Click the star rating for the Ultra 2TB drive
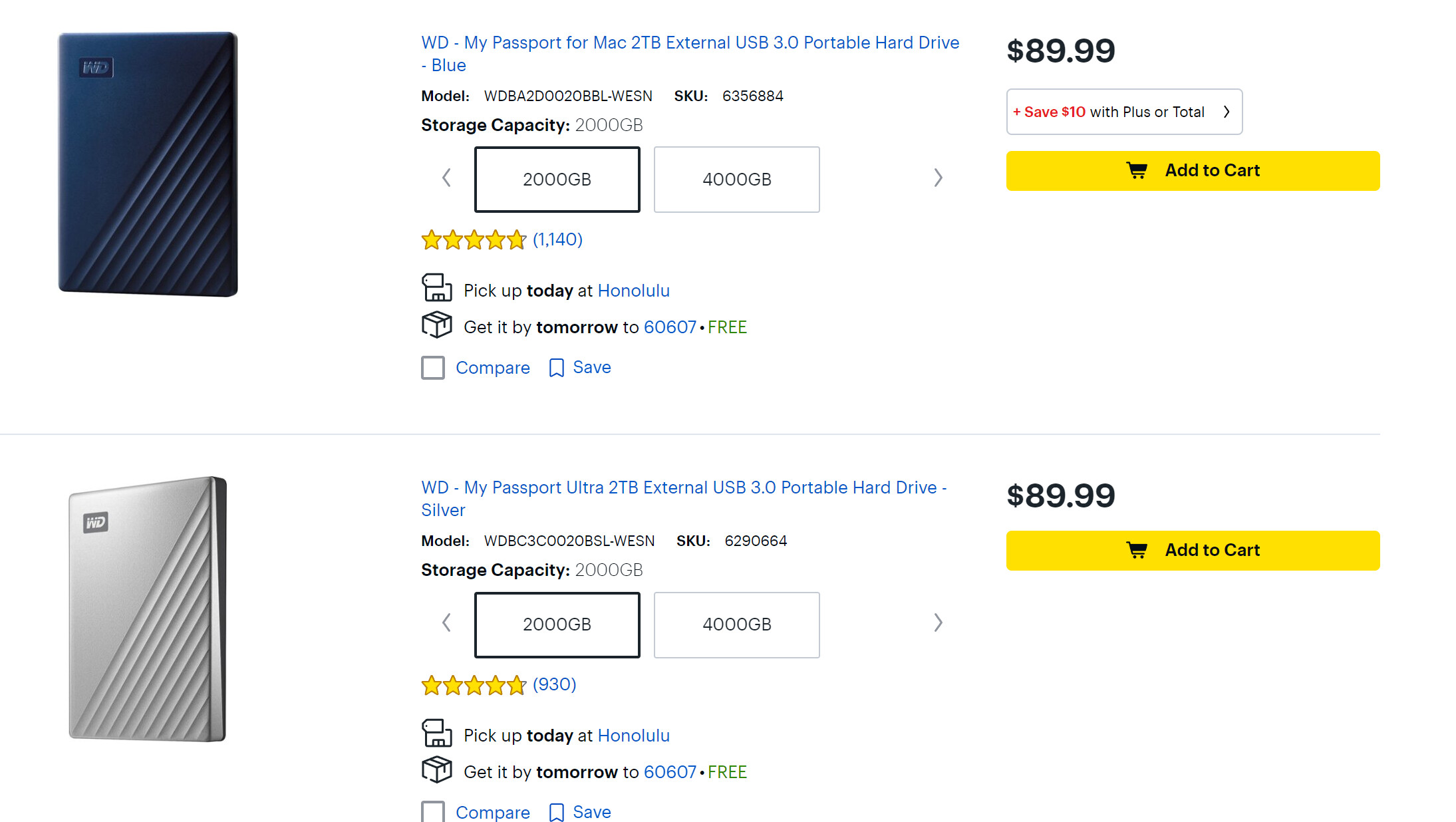Image resolution: width=1456 pixels, height=822 pixels. [x=474, y=685]
